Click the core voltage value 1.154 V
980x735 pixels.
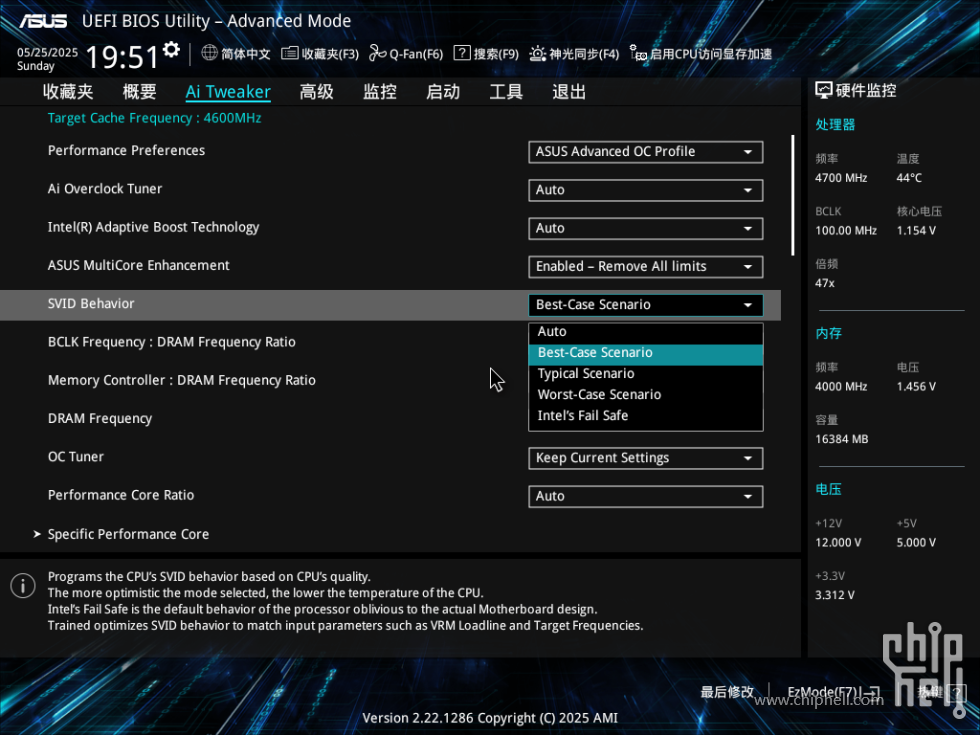click(x=916, y=231)
